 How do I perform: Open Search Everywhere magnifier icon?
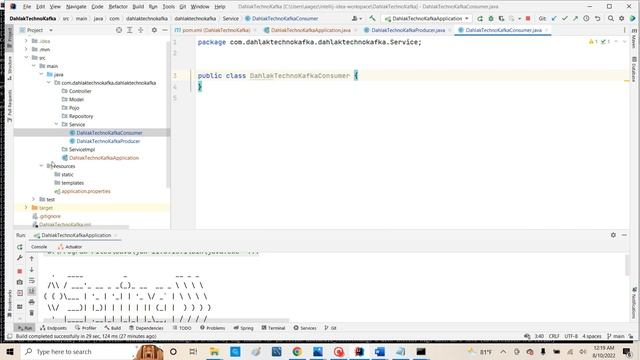[611, 18]
